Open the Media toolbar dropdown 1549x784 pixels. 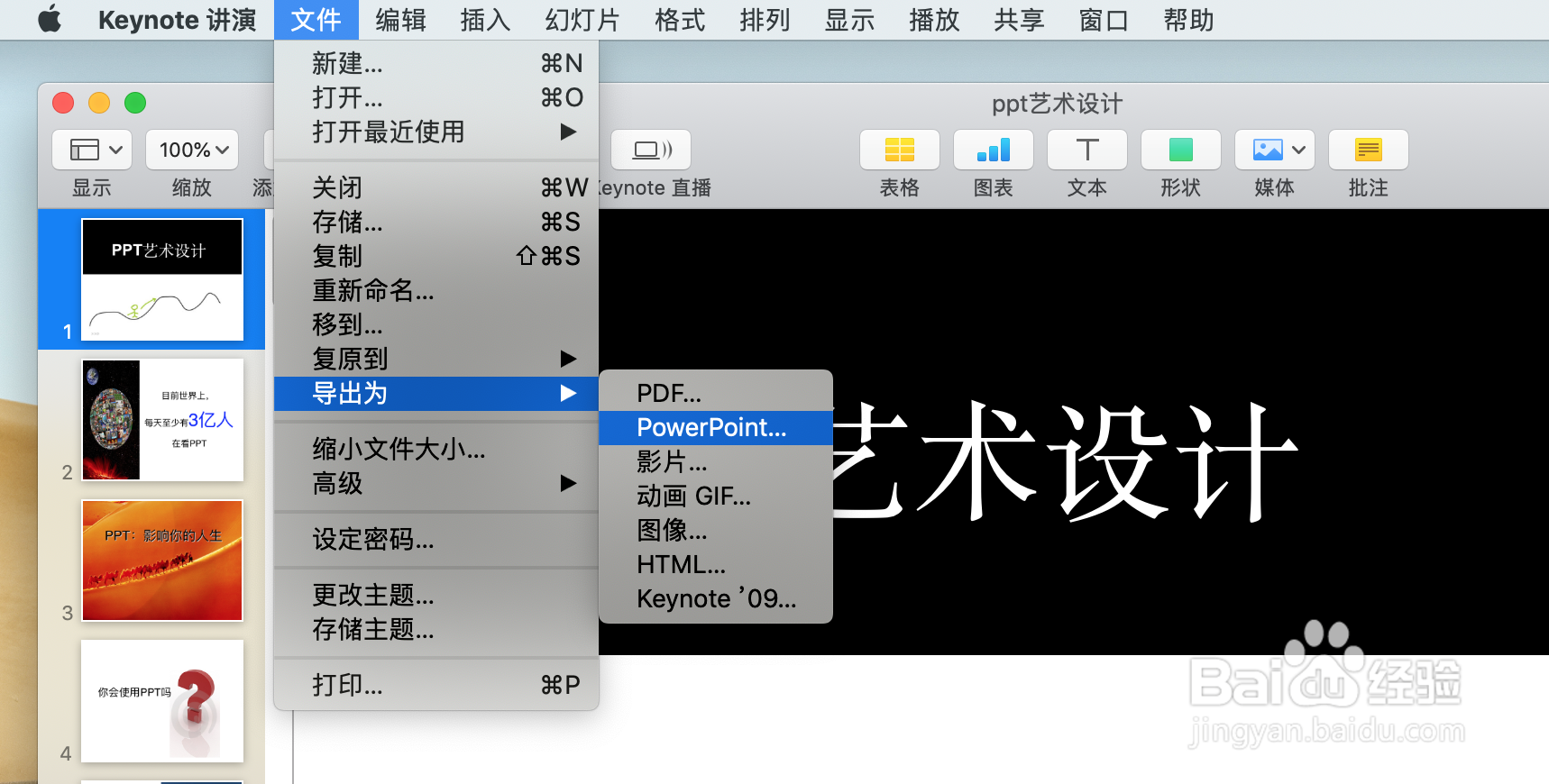[x=1275, y=150]
